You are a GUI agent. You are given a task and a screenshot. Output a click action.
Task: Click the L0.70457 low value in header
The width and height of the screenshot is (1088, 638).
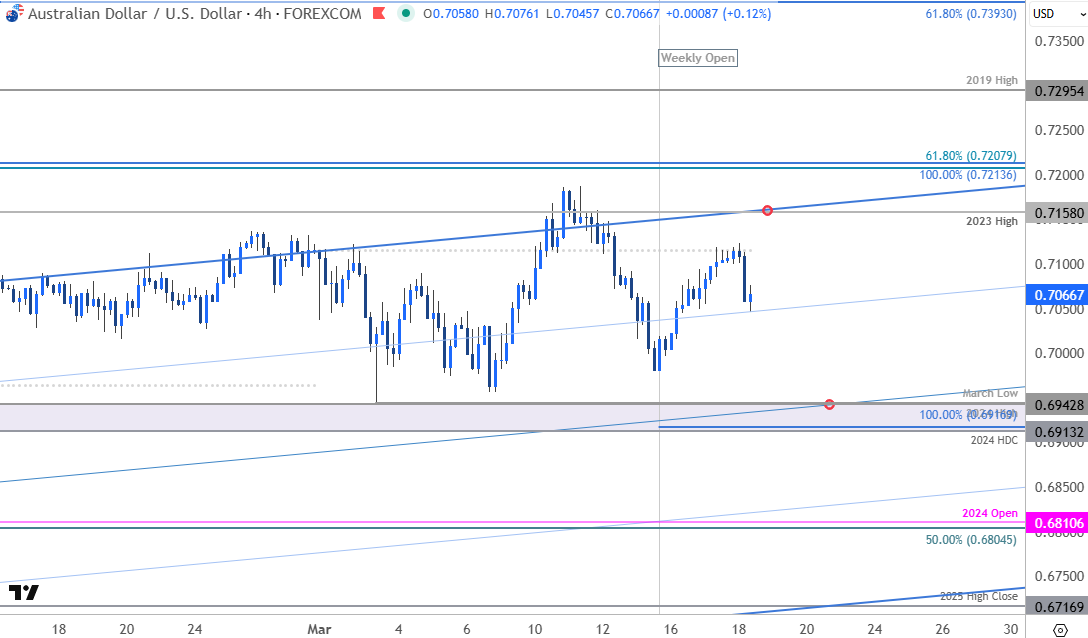point(572,13)
